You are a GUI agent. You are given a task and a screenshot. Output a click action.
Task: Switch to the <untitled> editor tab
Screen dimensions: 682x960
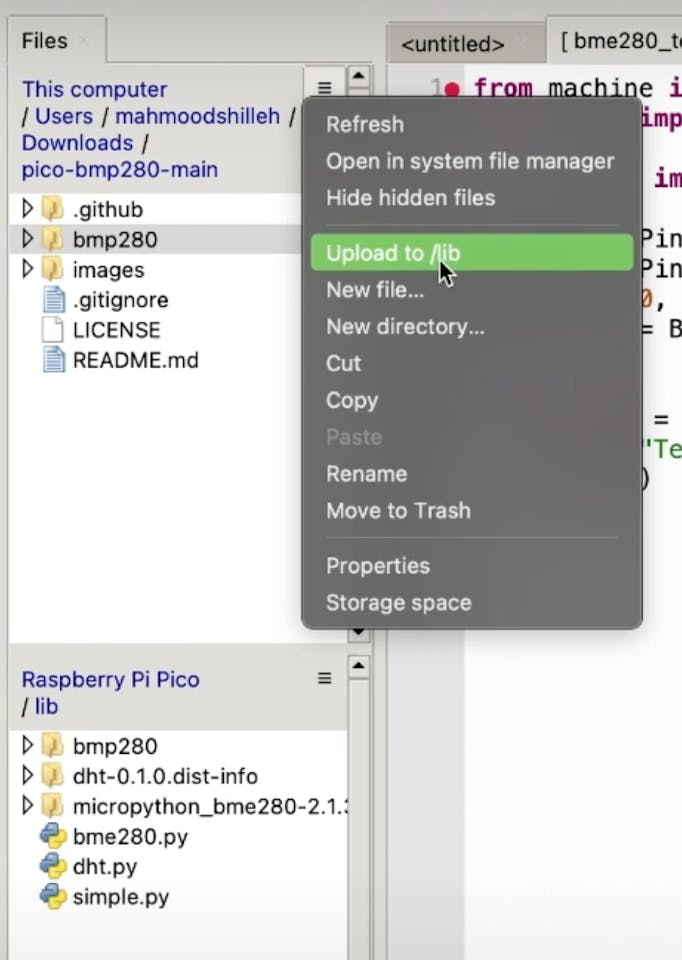point(452,44)
